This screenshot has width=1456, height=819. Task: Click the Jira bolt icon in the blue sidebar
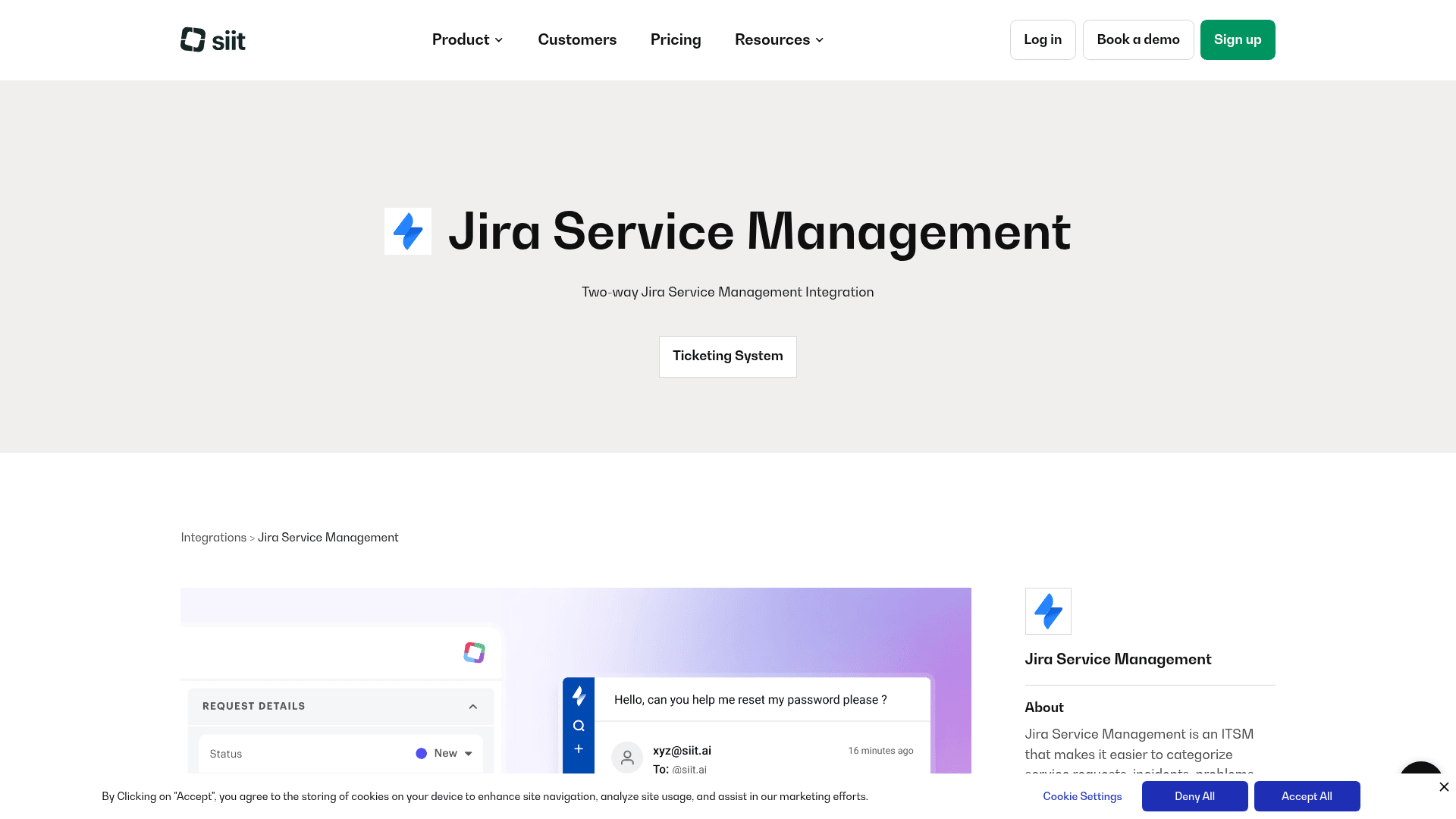tap(579, 695)
